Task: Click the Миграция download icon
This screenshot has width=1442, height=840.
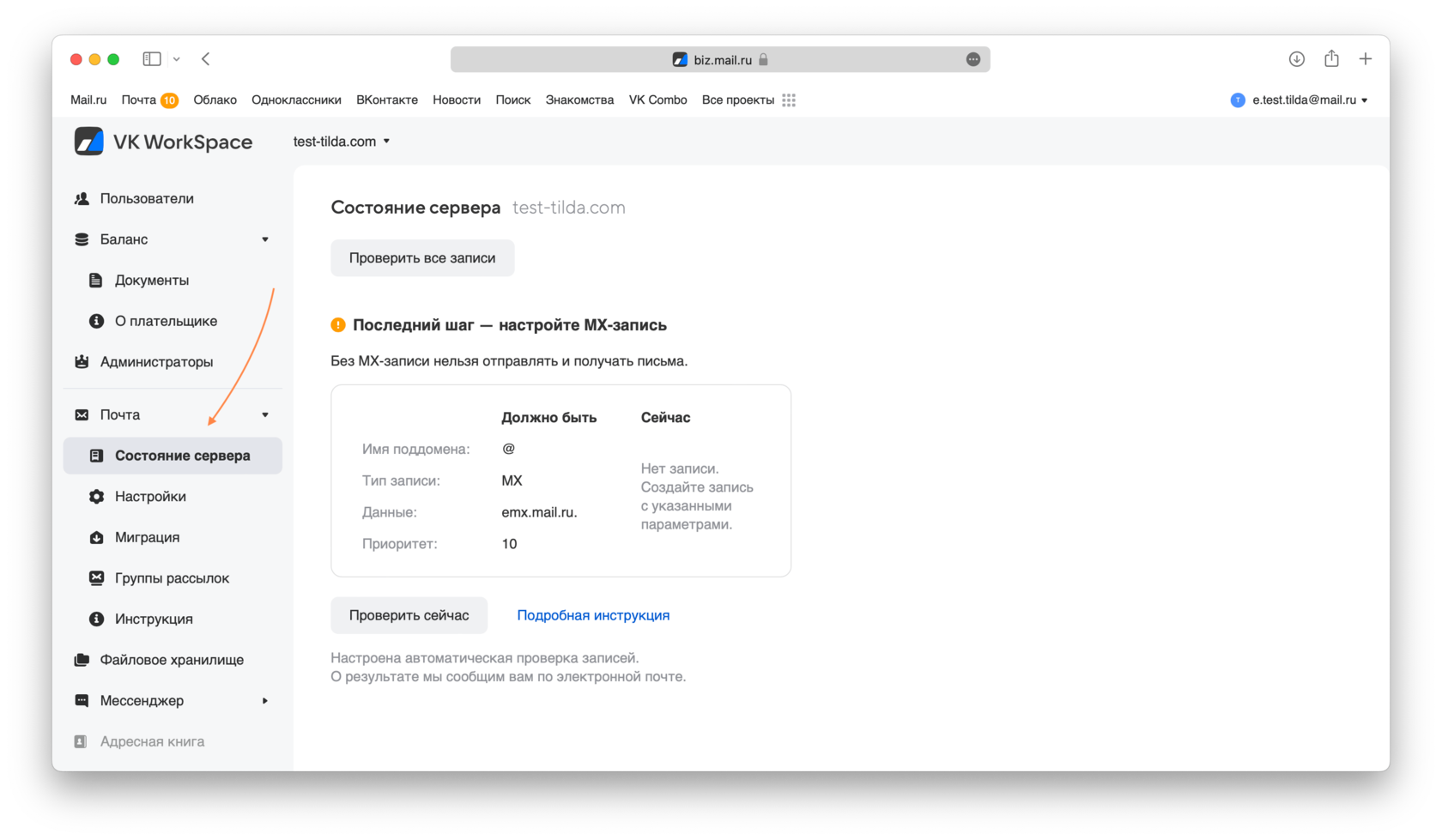Action: point(96,537)
